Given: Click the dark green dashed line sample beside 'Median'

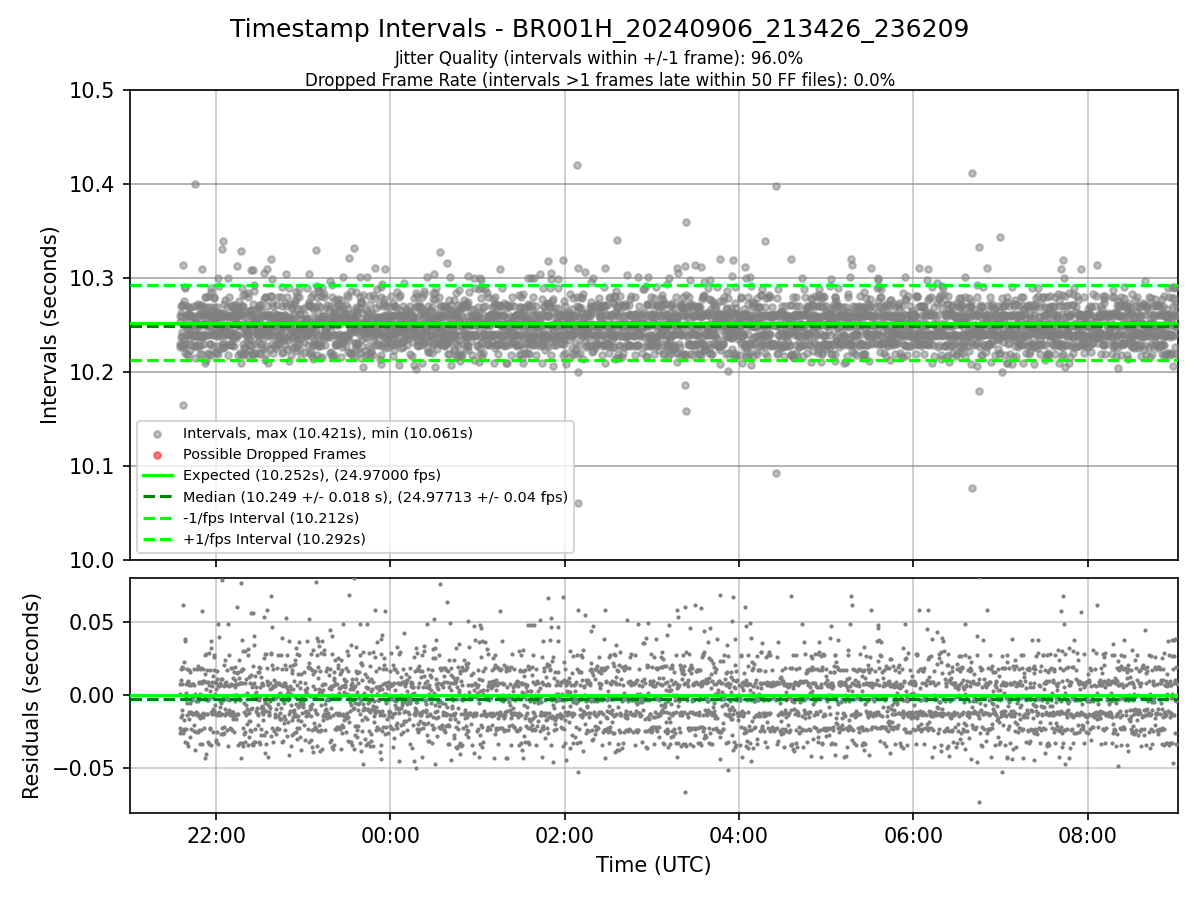Looking at the screenshot, I should pyautogui.click(x=157, y=497).
